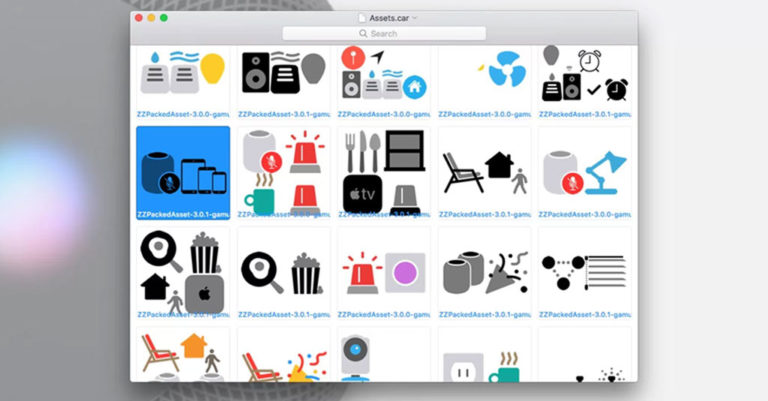
Task: Select the alarm clocks and checkmark thumbnail
Action: click(x=585, y=73)
